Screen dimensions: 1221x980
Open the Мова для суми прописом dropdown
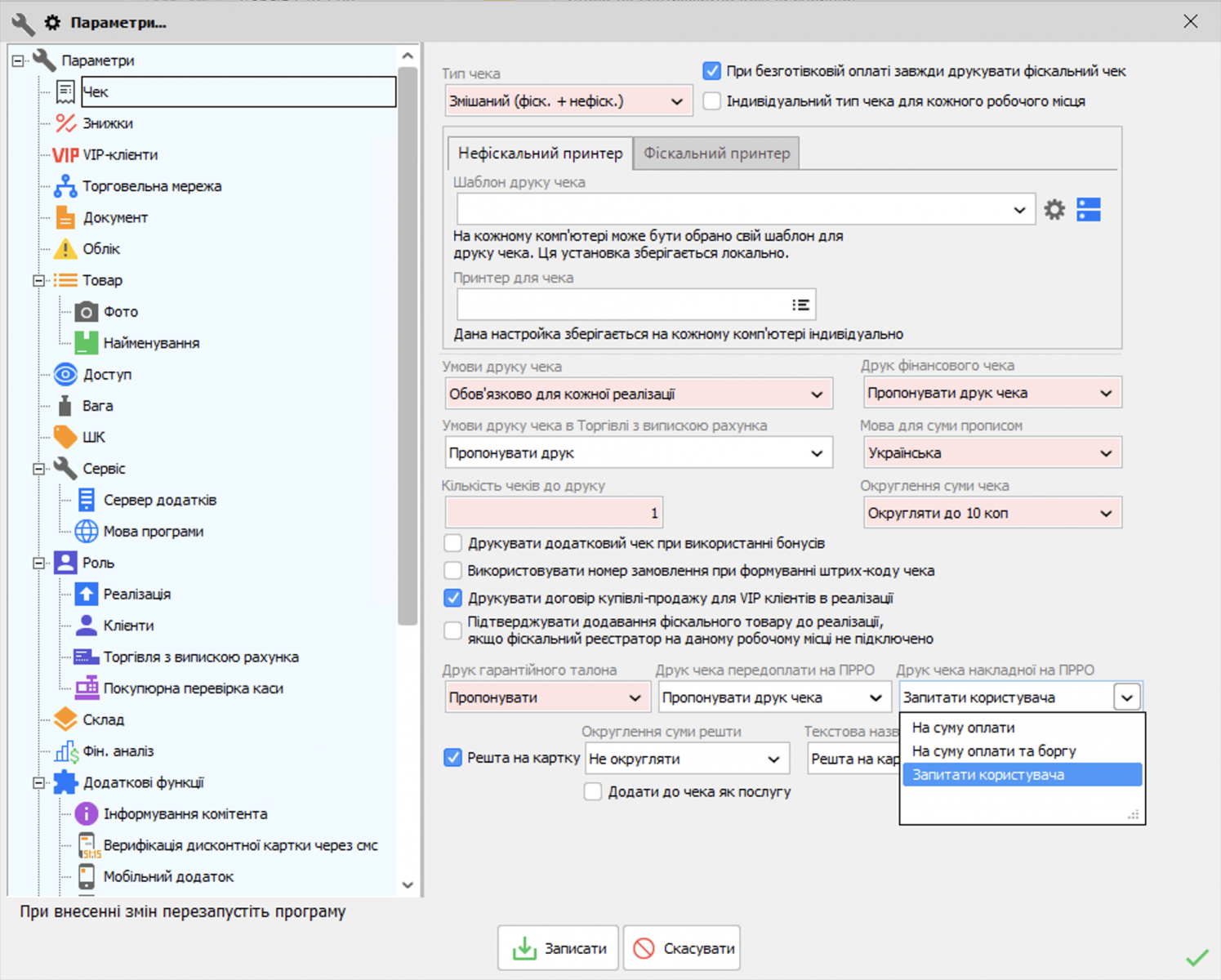point(992,453)
